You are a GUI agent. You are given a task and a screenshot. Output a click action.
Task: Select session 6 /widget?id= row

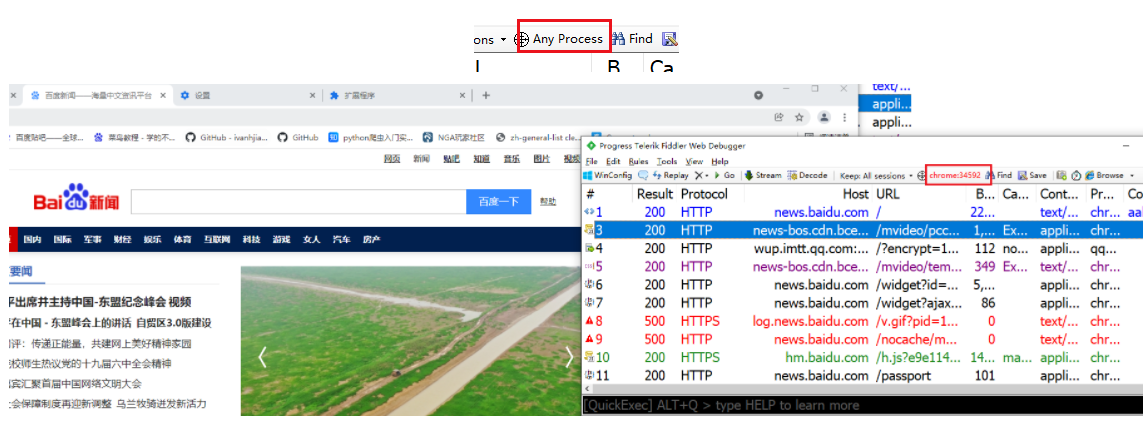pyautogui.click(x=862, y=285)
